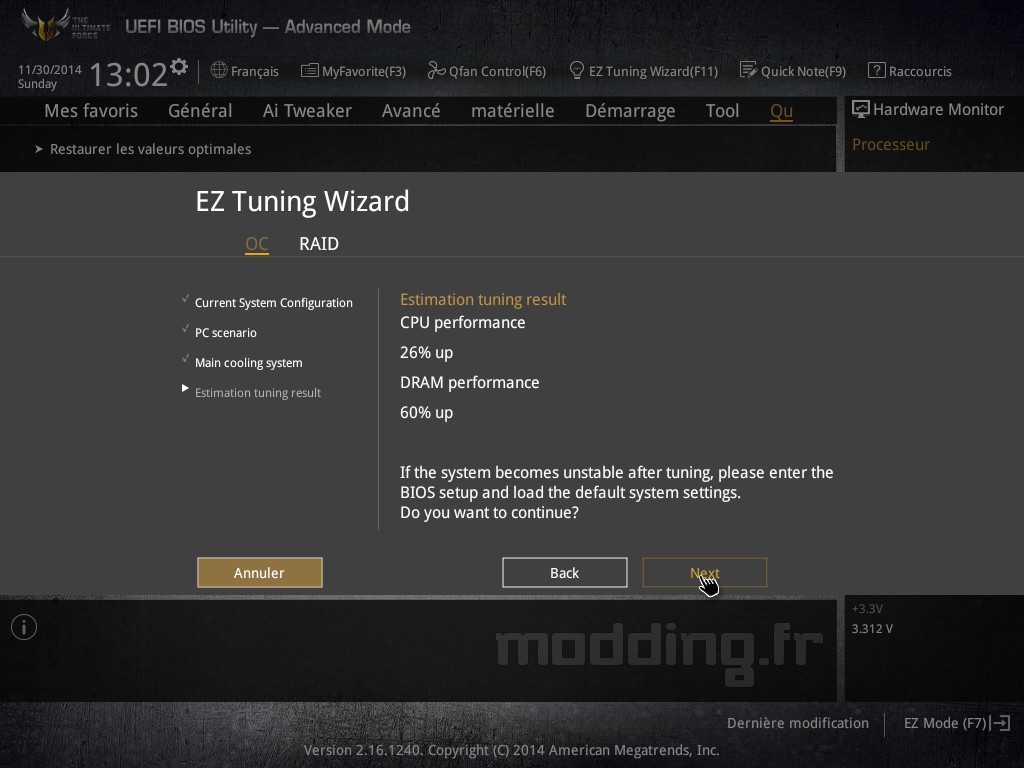Screen dimensions: 1024x768
Task: Click the clock settings gear icon
Action: [178, 67]
